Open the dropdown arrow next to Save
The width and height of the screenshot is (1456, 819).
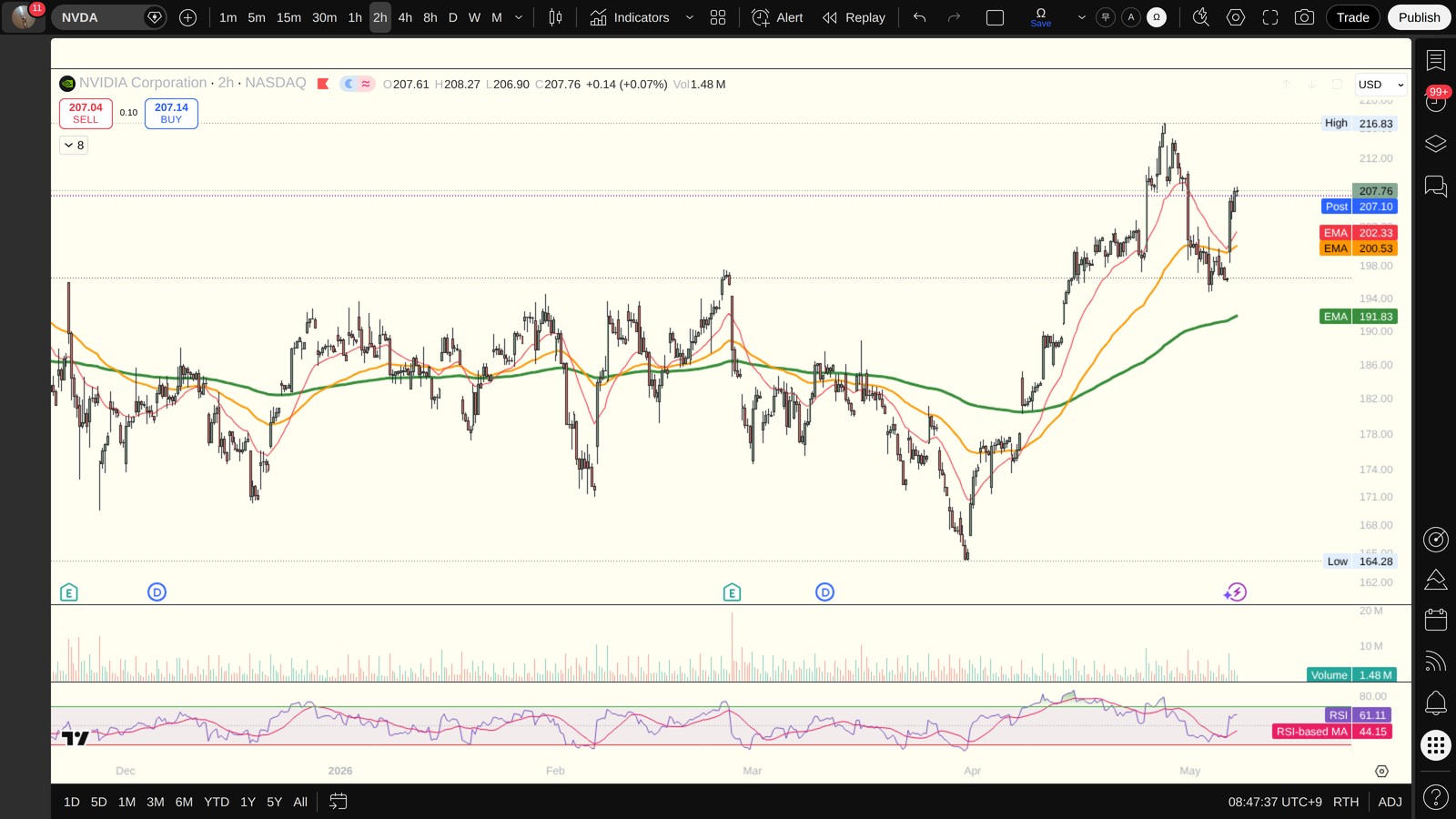click(x=1081, y=17)
